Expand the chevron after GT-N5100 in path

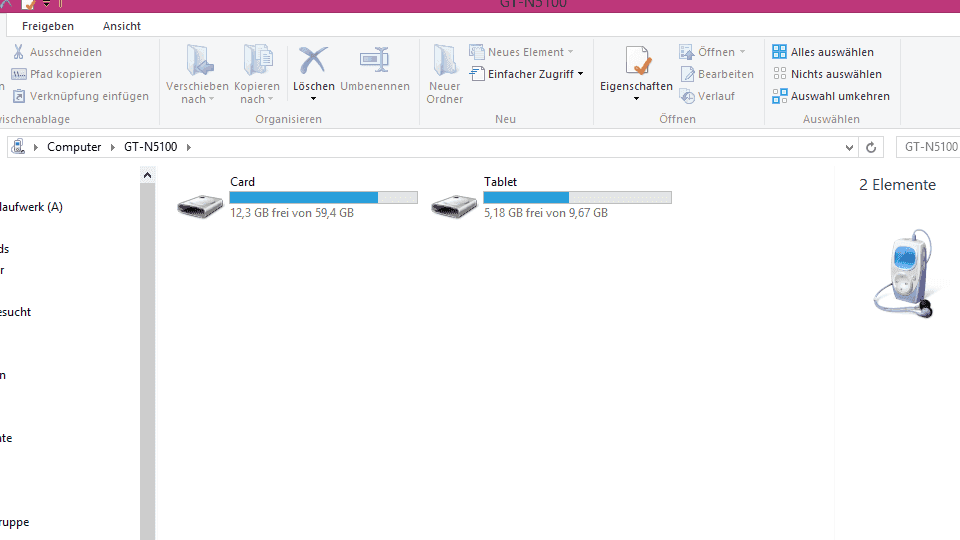[x=189, y=147]
